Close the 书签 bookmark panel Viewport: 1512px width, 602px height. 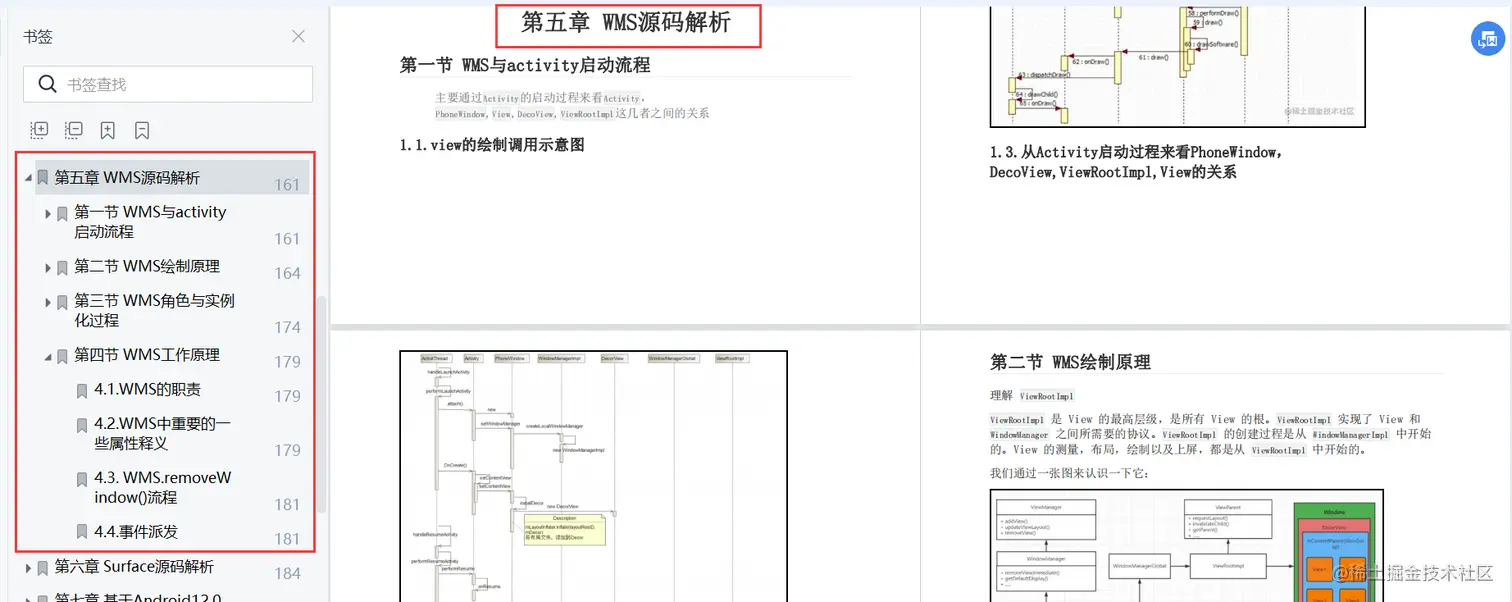coord(297,36)
